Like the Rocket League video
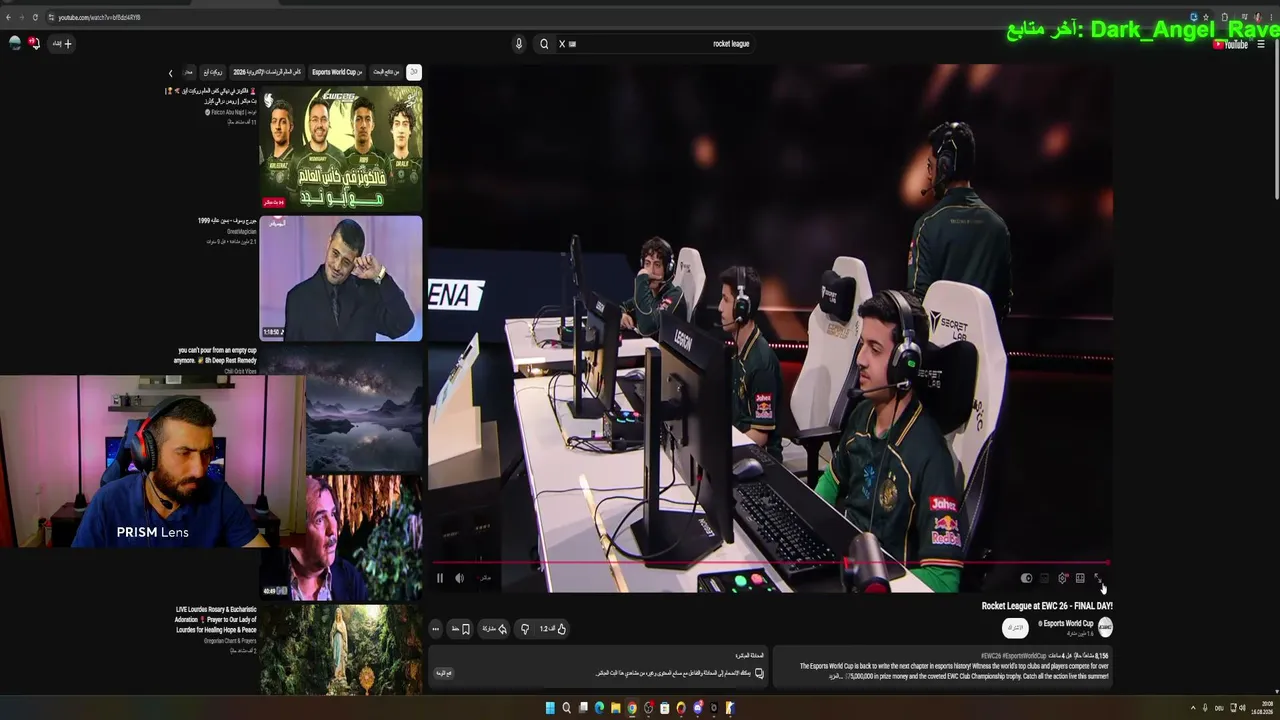The width and height of the screenshot is (1280, 720). click(554, 629)
